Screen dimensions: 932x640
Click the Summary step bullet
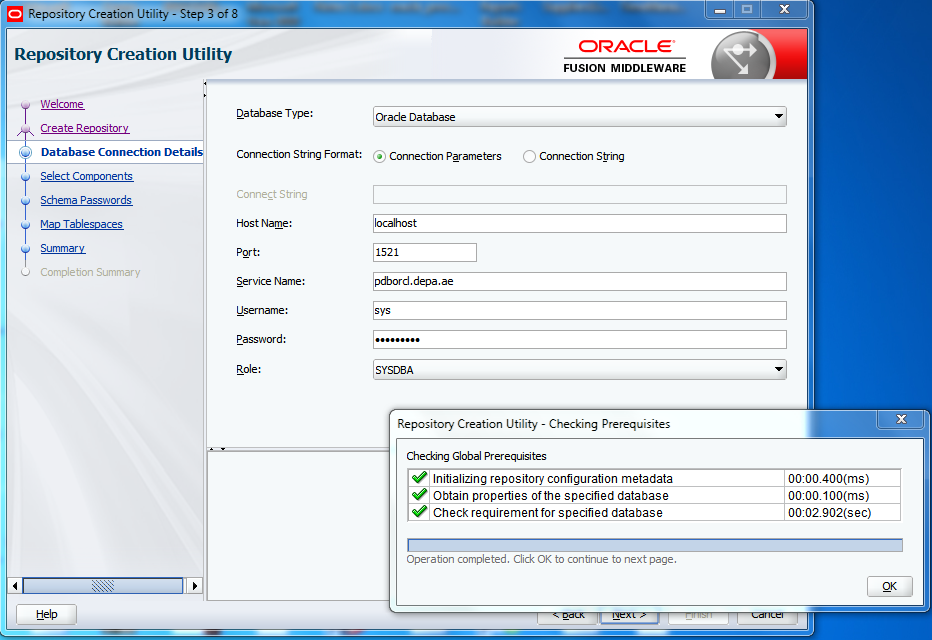click(25, 249)
